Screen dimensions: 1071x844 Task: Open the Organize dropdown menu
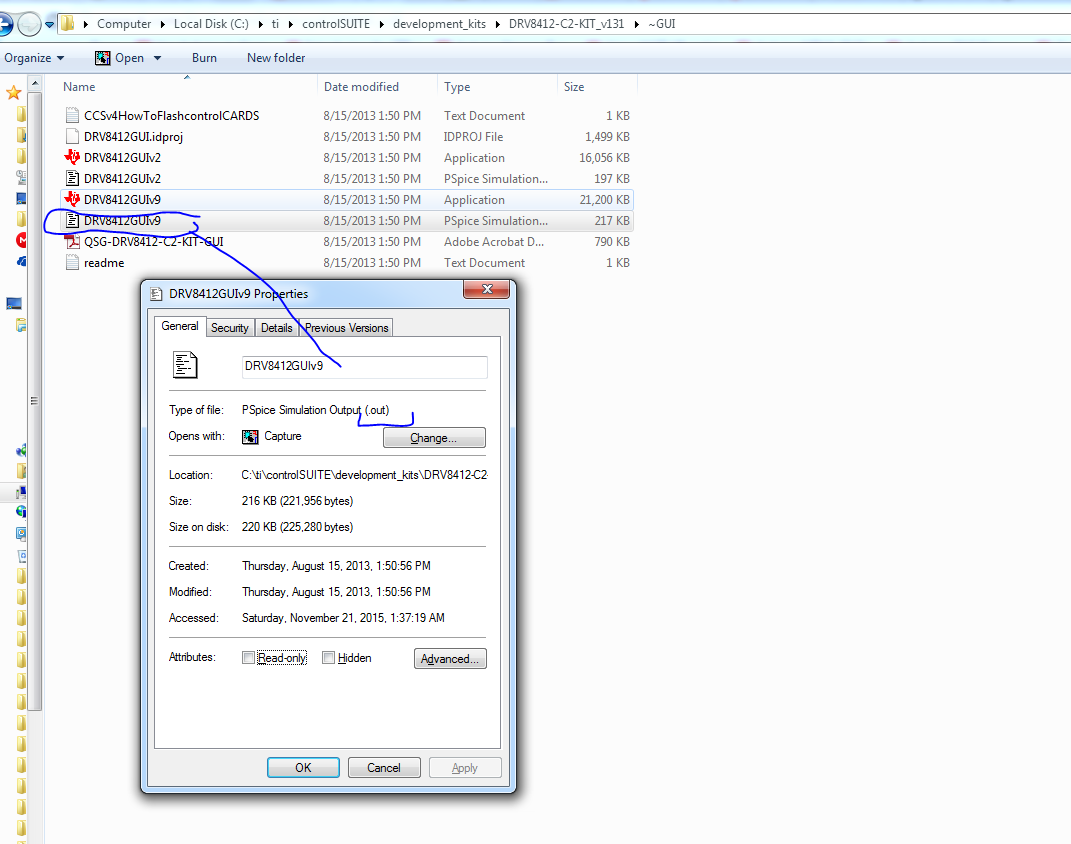click(x=34, y=58)
